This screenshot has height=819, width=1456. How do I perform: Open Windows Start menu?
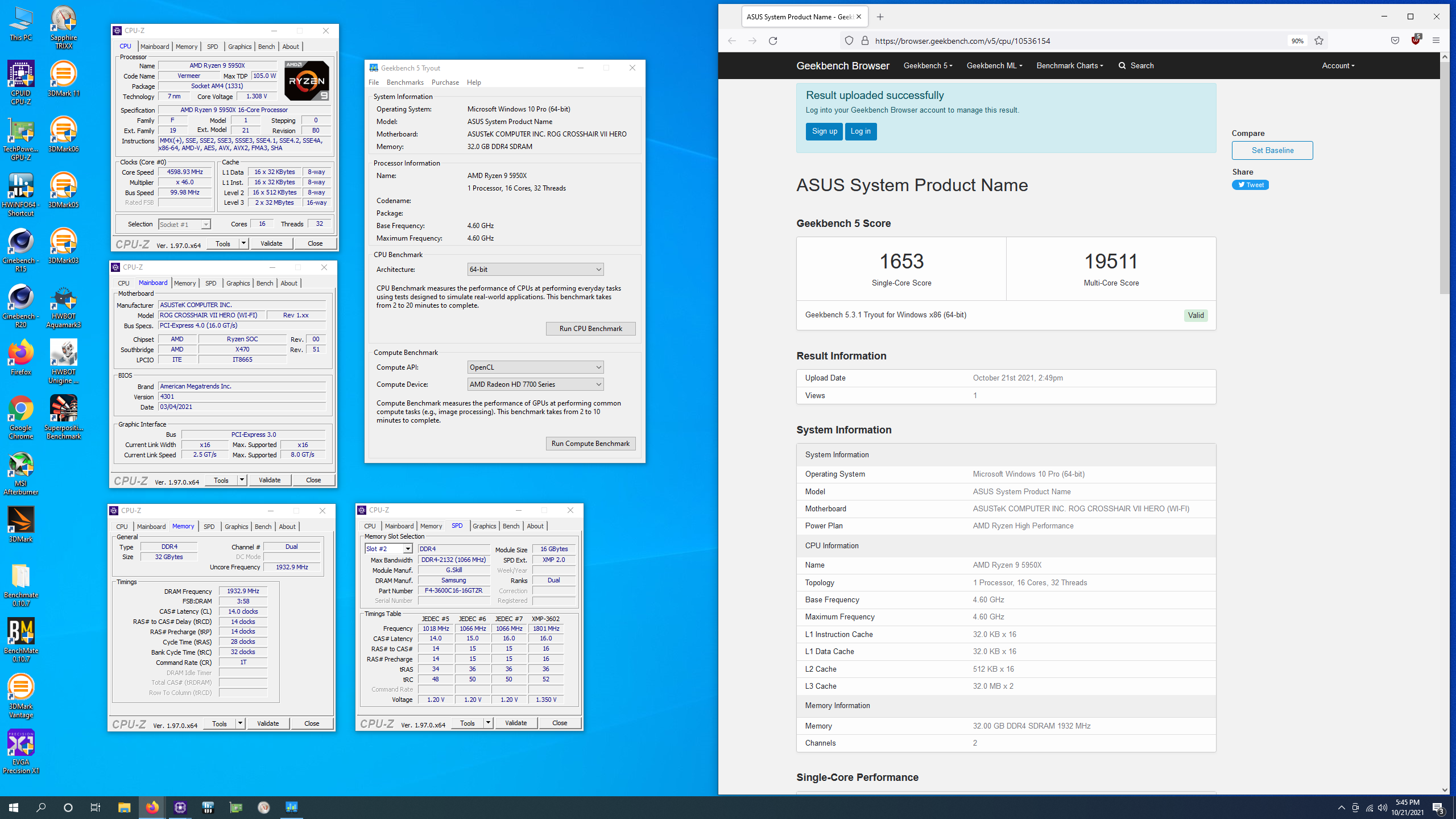tap(14, 807)
